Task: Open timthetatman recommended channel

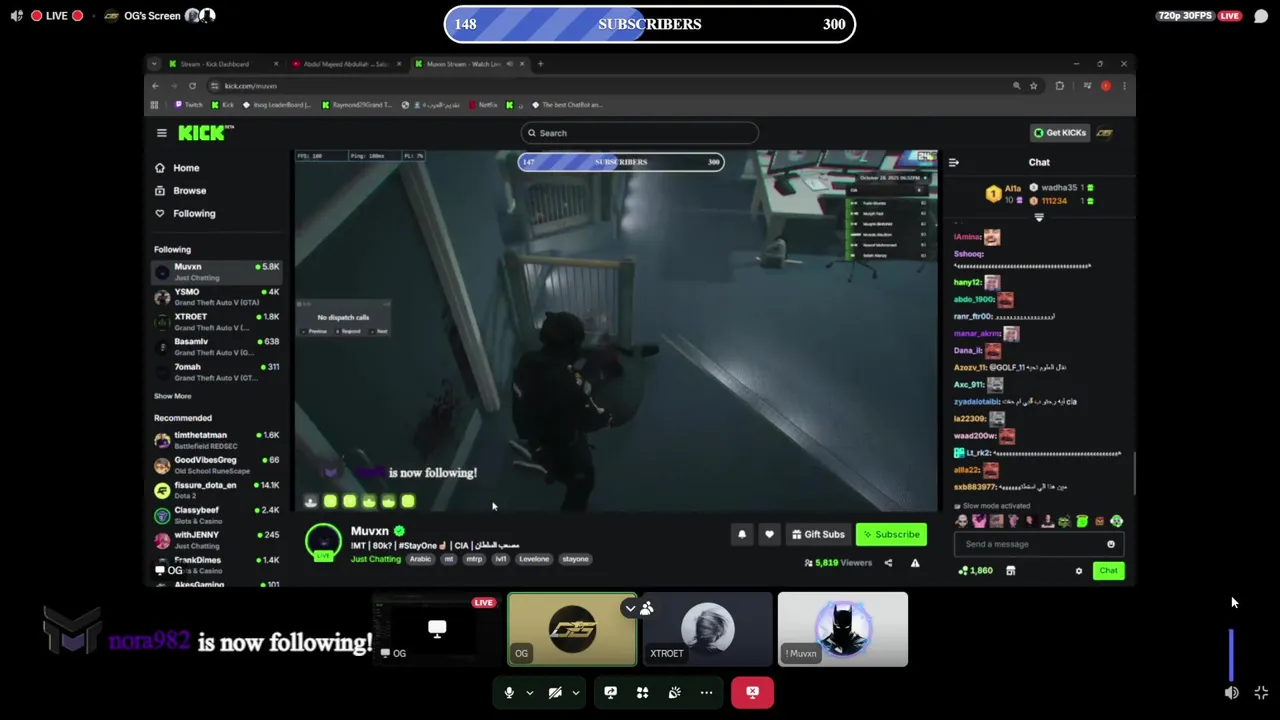Action: point(217,440)
